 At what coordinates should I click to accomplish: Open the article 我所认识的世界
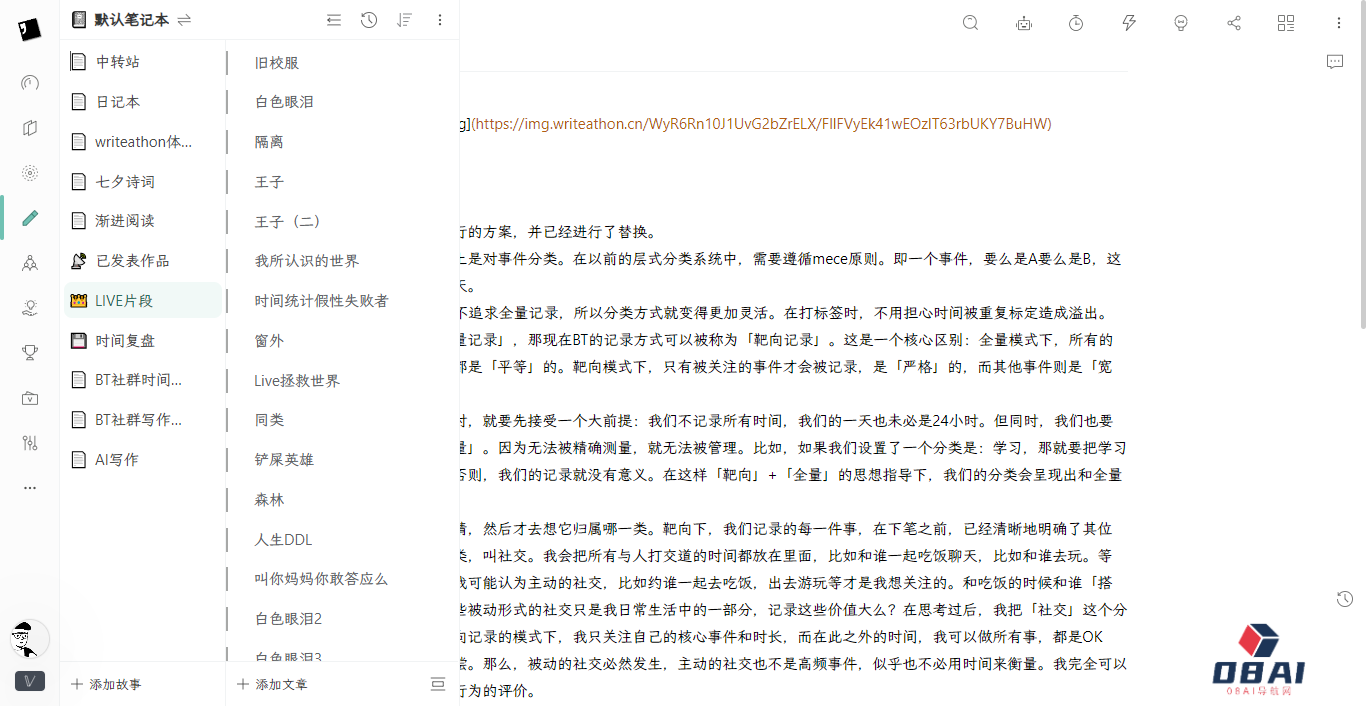[306, 261]
